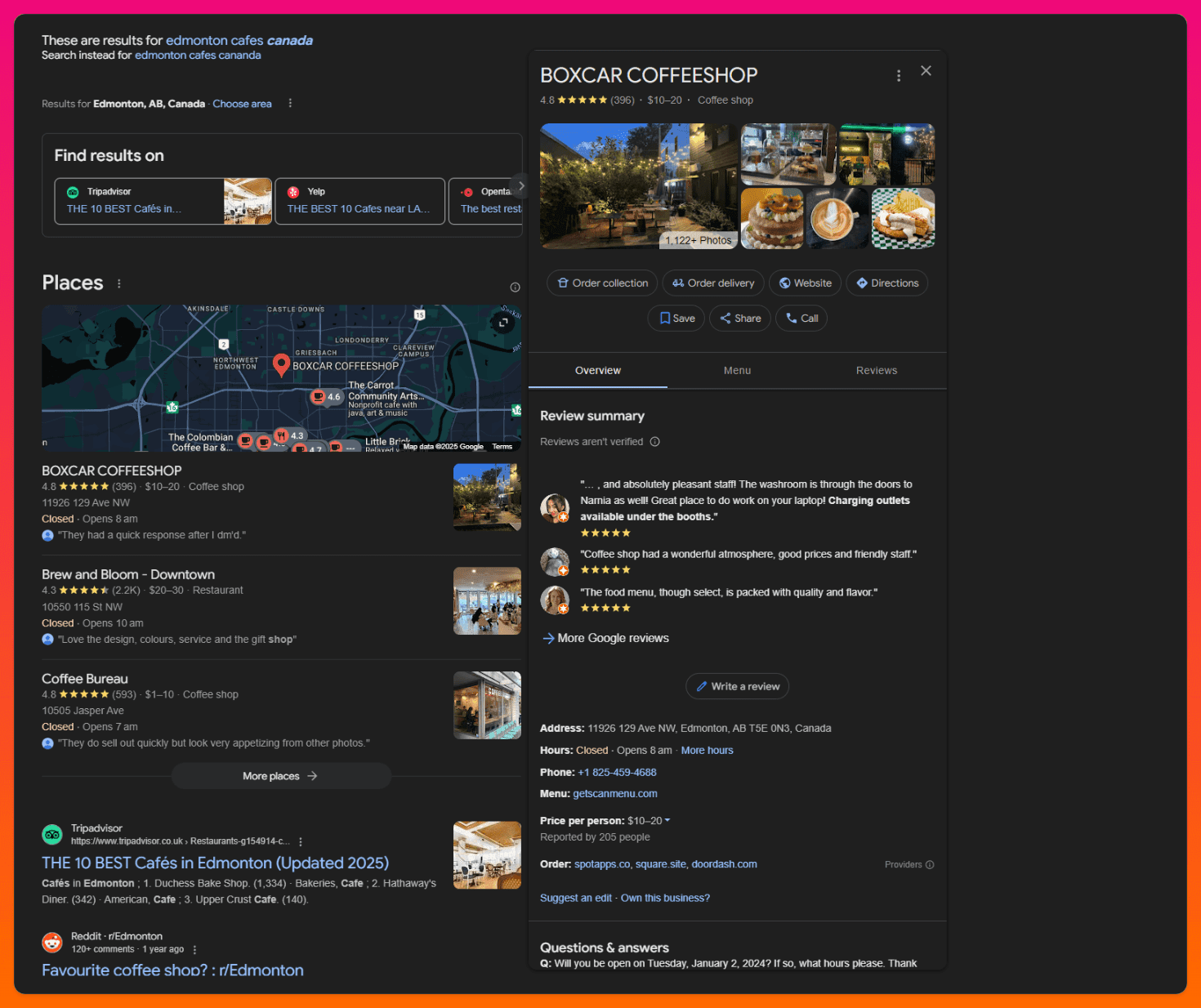Save Boxcar Coffeeshop to a list
Screen dimensions: 1201x1008
[676, 319]
